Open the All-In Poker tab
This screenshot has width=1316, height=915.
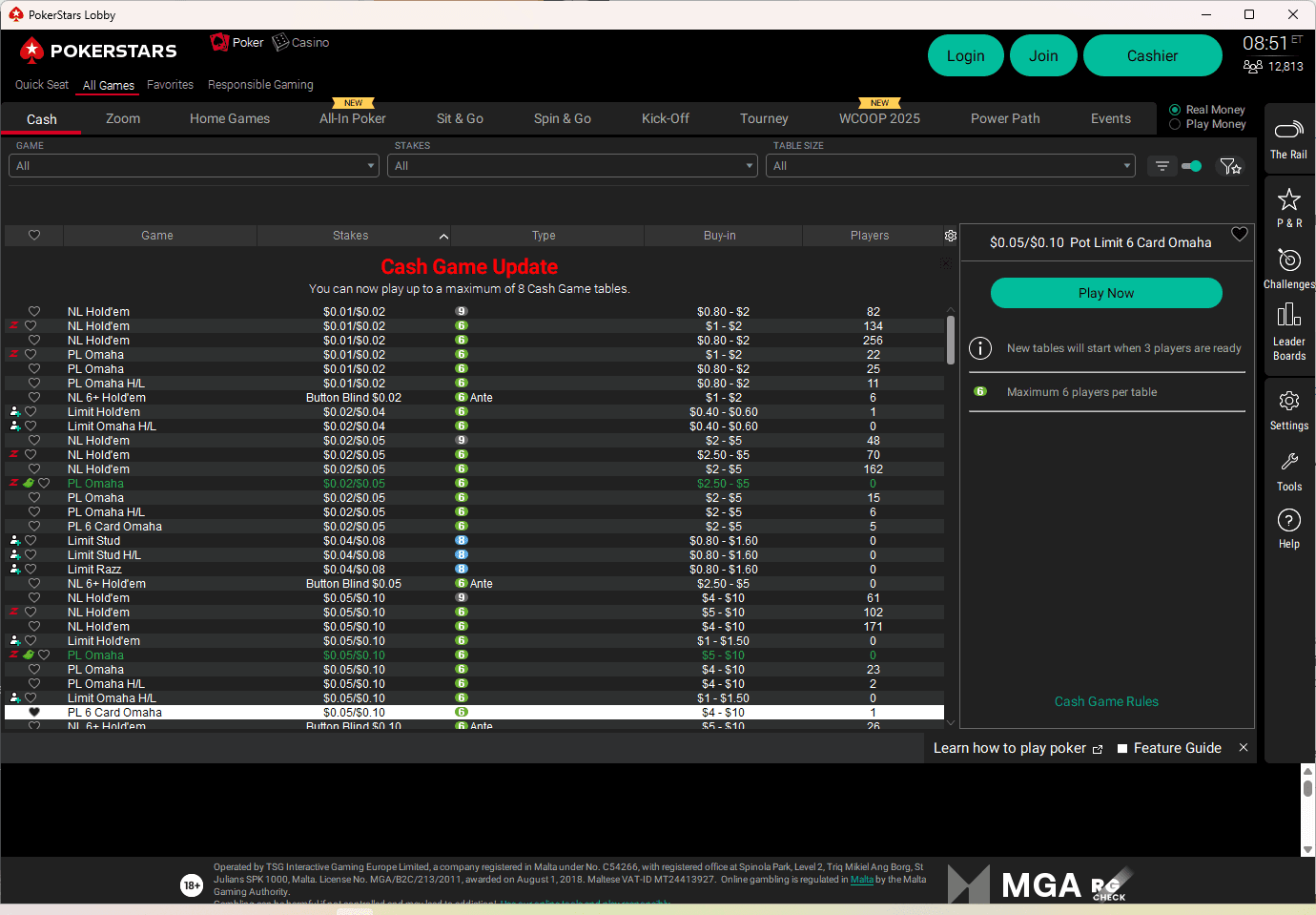(x=353, y=119)
